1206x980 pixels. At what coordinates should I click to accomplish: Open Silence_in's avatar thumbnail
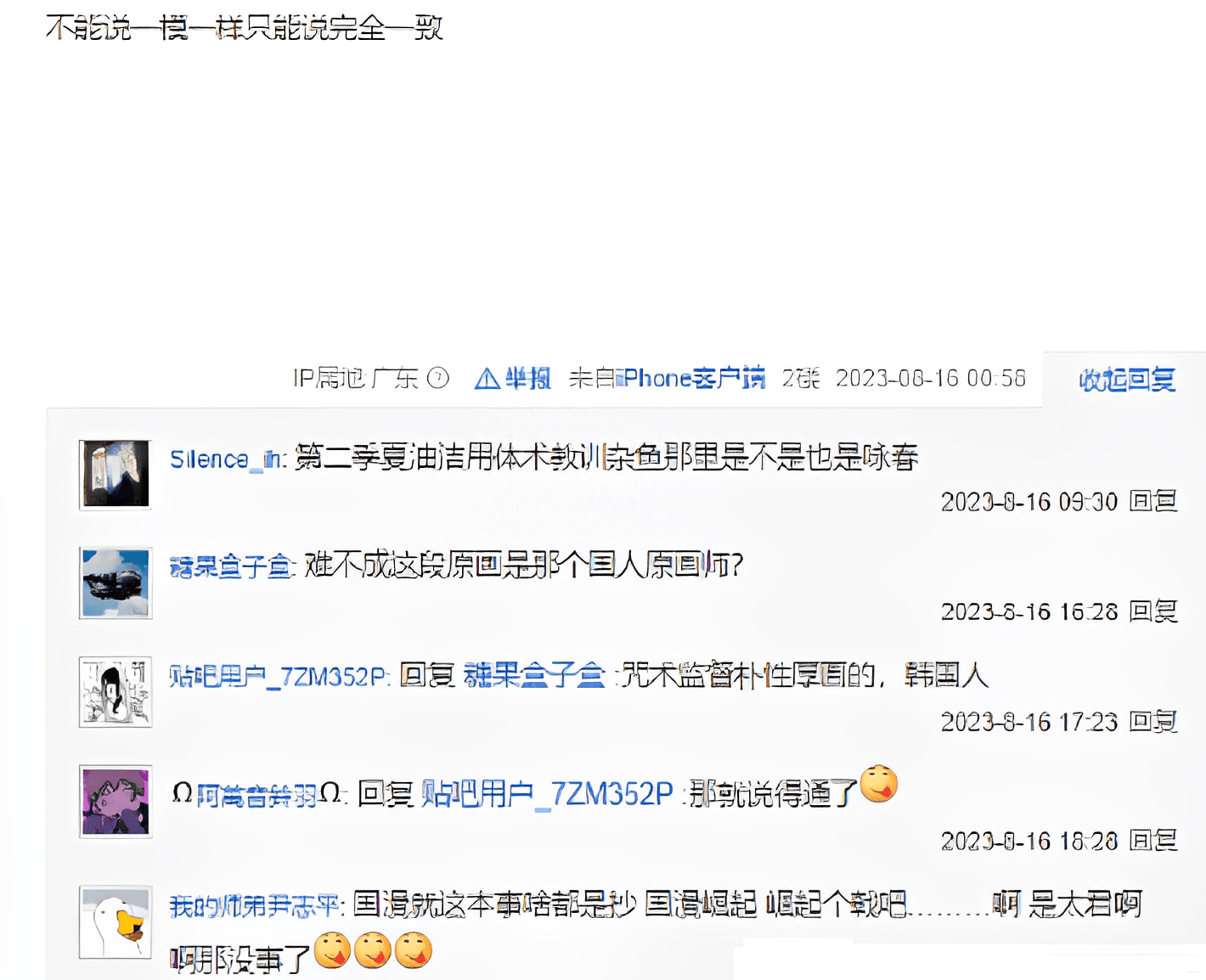coord(116,474)
